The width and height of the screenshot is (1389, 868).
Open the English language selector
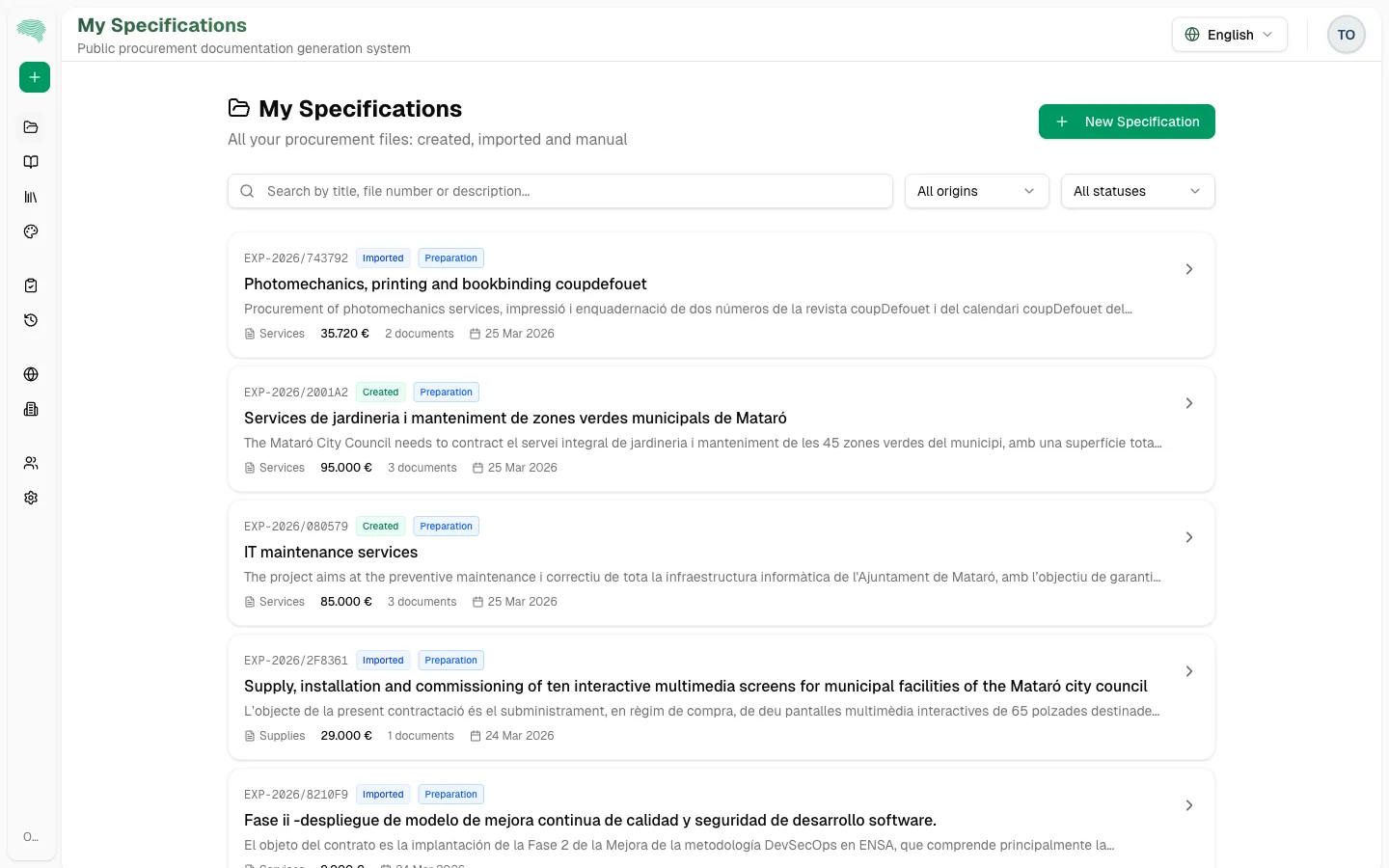point(1229,35)
